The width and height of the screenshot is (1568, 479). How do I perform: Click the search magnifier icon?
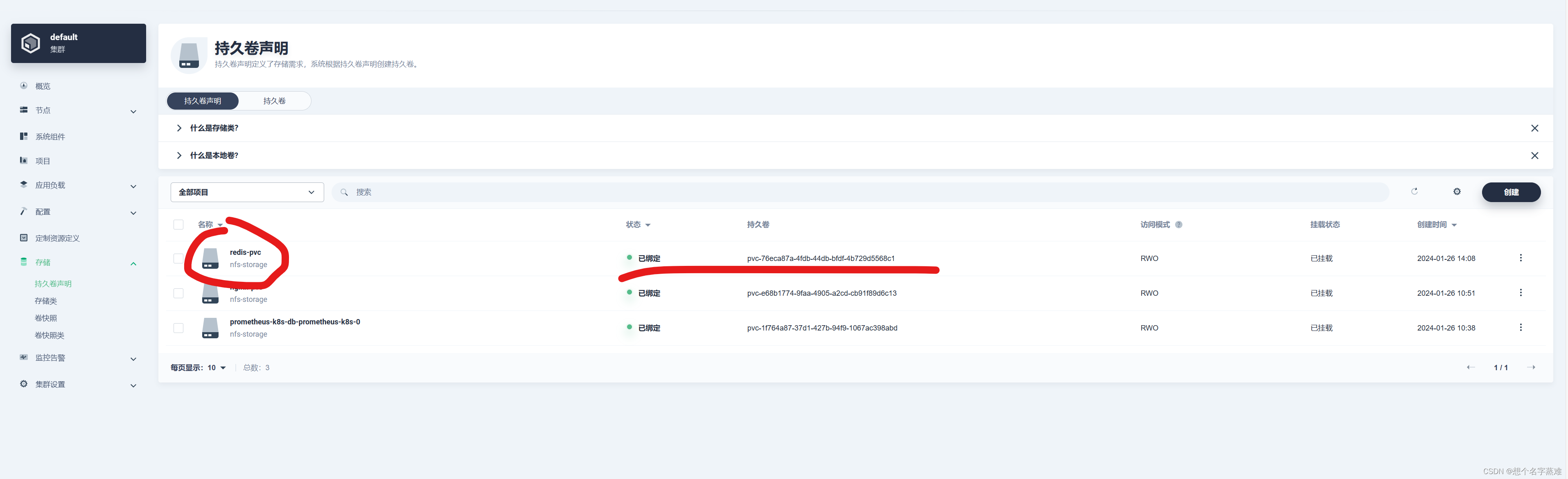(344, 192)
